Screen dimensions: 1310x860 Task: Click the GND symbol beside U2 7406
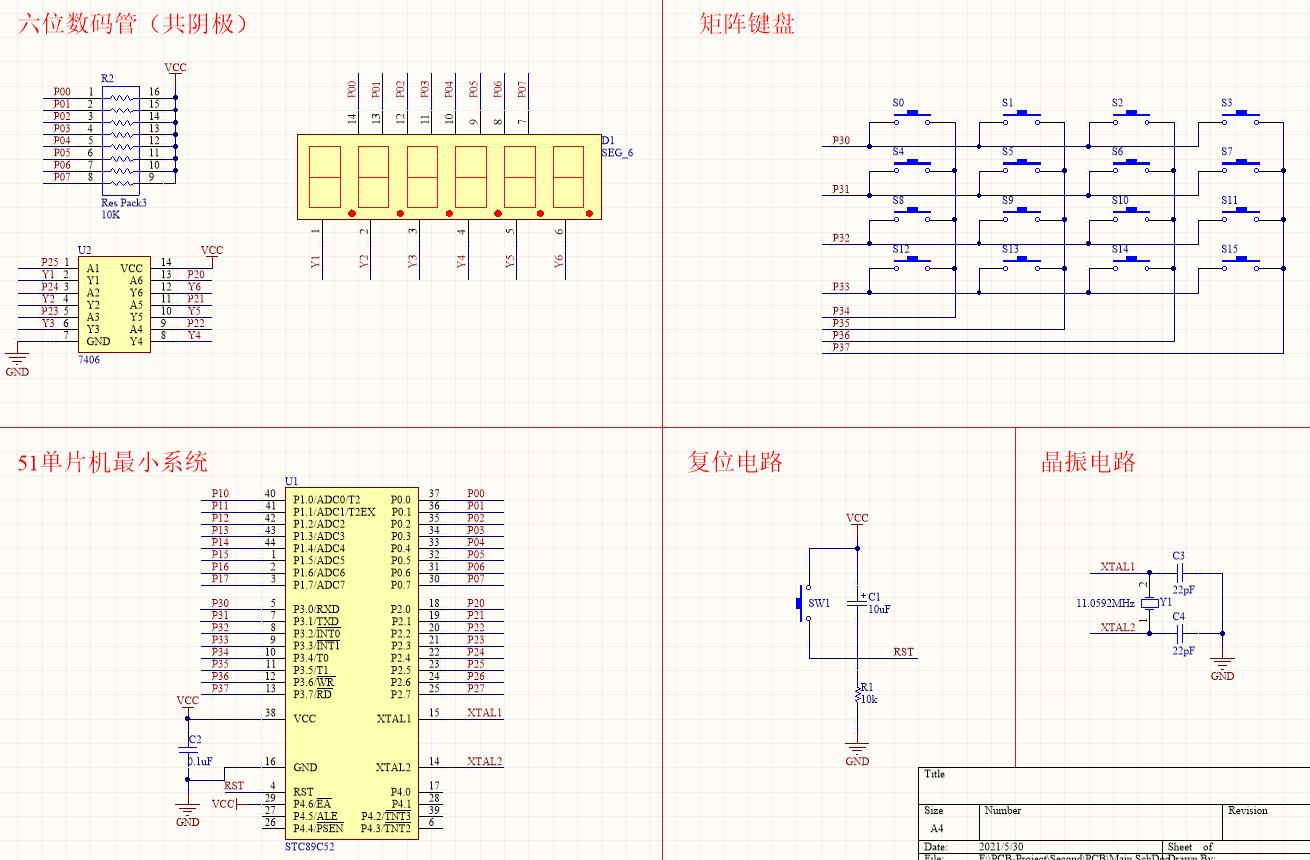click(18, 364)
